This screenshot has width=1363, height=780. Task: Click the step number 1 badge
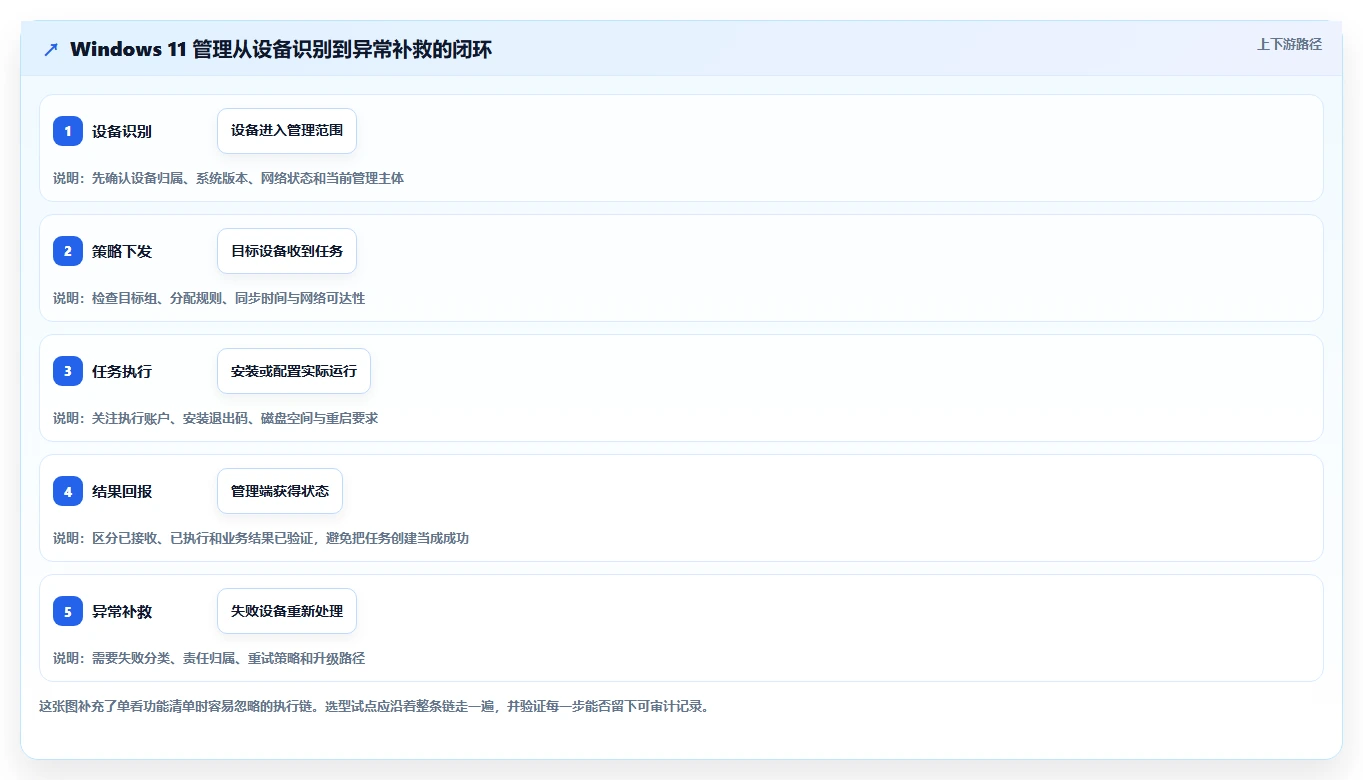coord(68,131)
